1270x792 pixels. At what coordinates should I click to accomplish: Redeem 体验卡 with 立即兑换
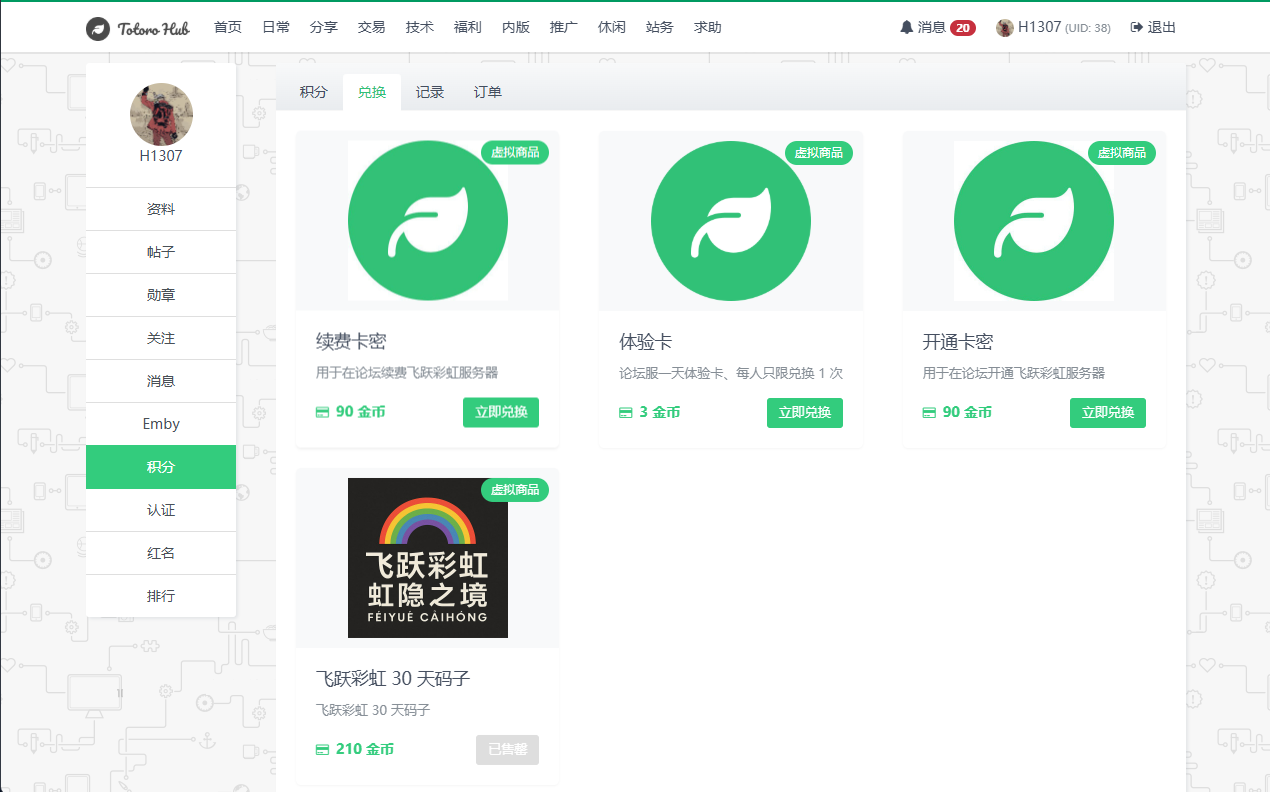point(805,412)
